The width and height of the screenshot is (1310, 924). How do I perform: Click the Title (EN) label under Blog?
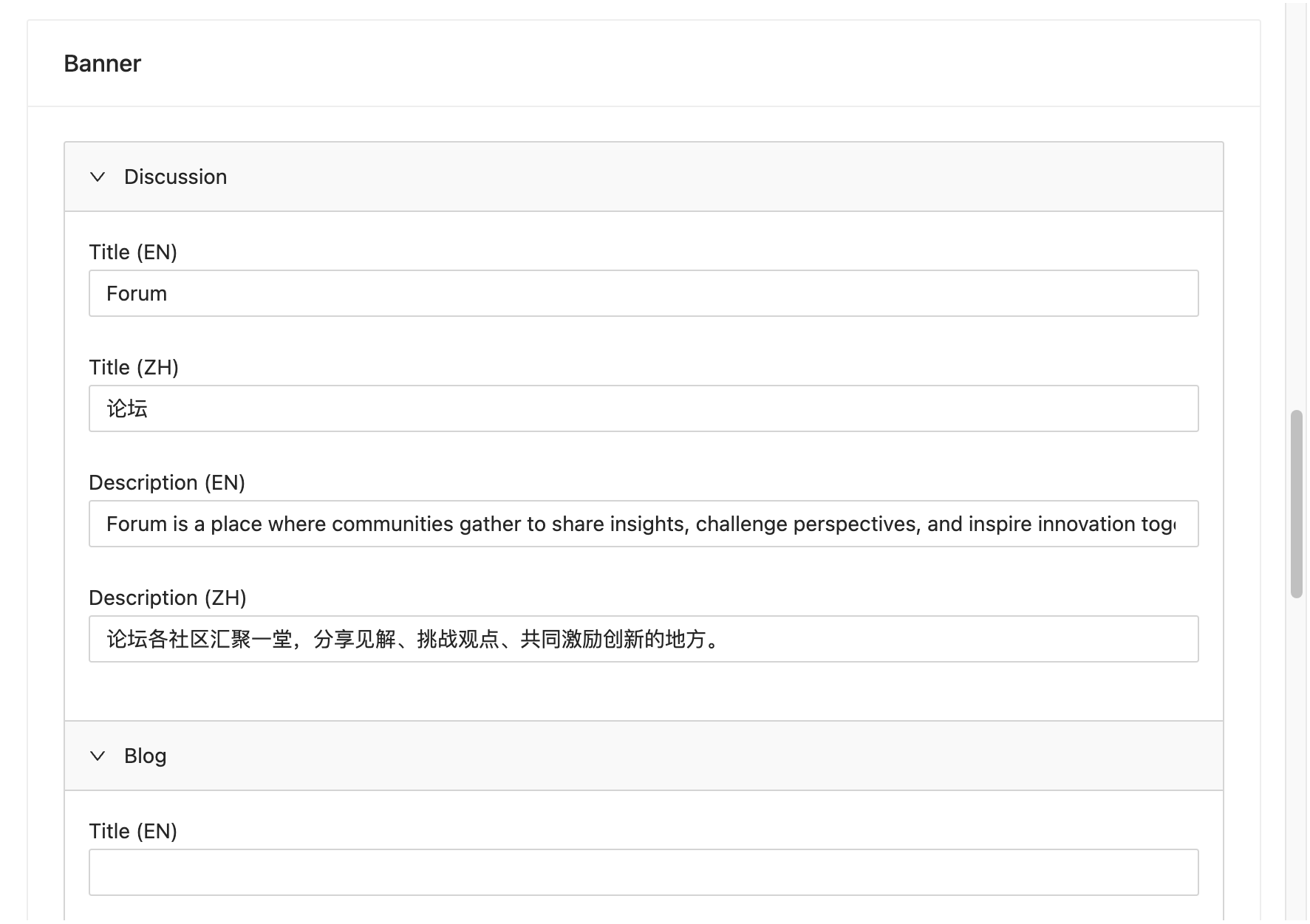133,832
